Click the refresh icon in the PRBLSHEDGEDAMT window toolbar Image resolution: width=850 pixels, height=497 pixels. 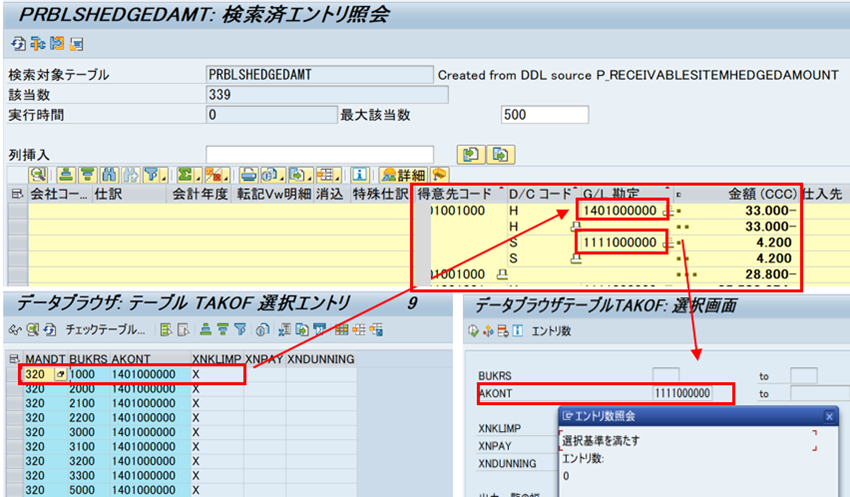pyautogui.click(x=18, y=44)
